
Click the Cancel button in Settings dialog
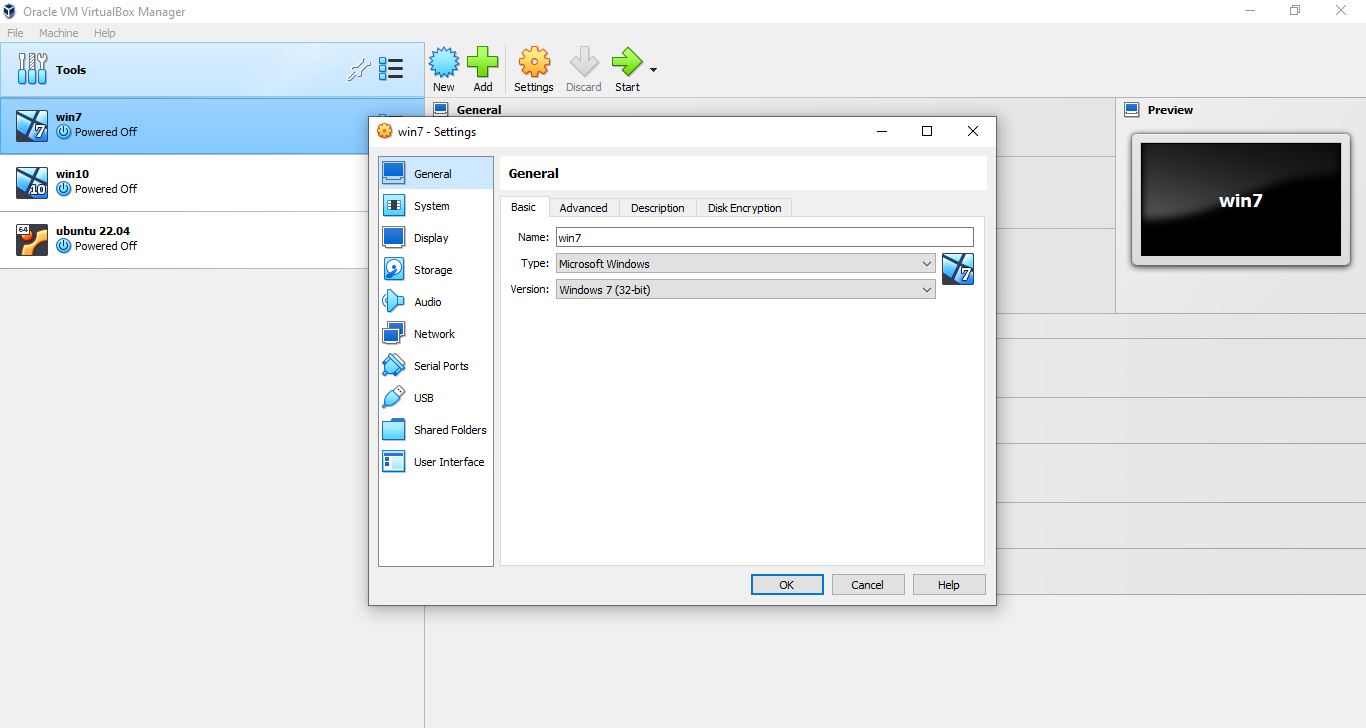868,585
